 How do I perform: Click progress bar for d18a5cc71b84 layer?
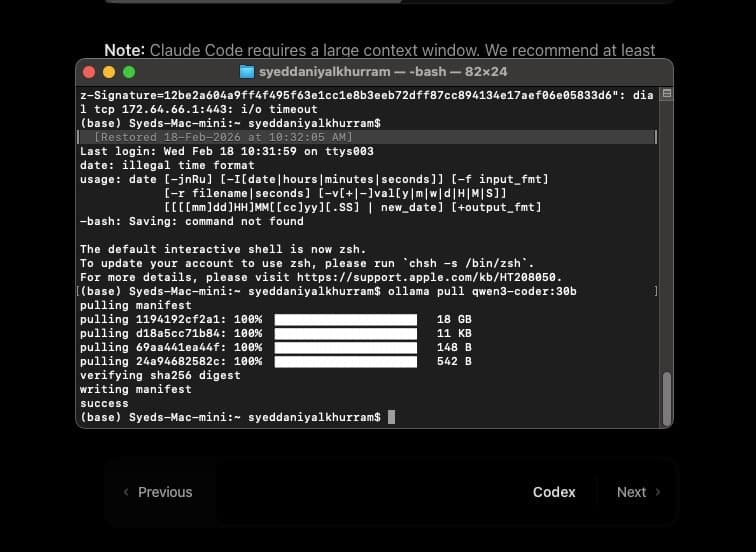coord(346,334)
